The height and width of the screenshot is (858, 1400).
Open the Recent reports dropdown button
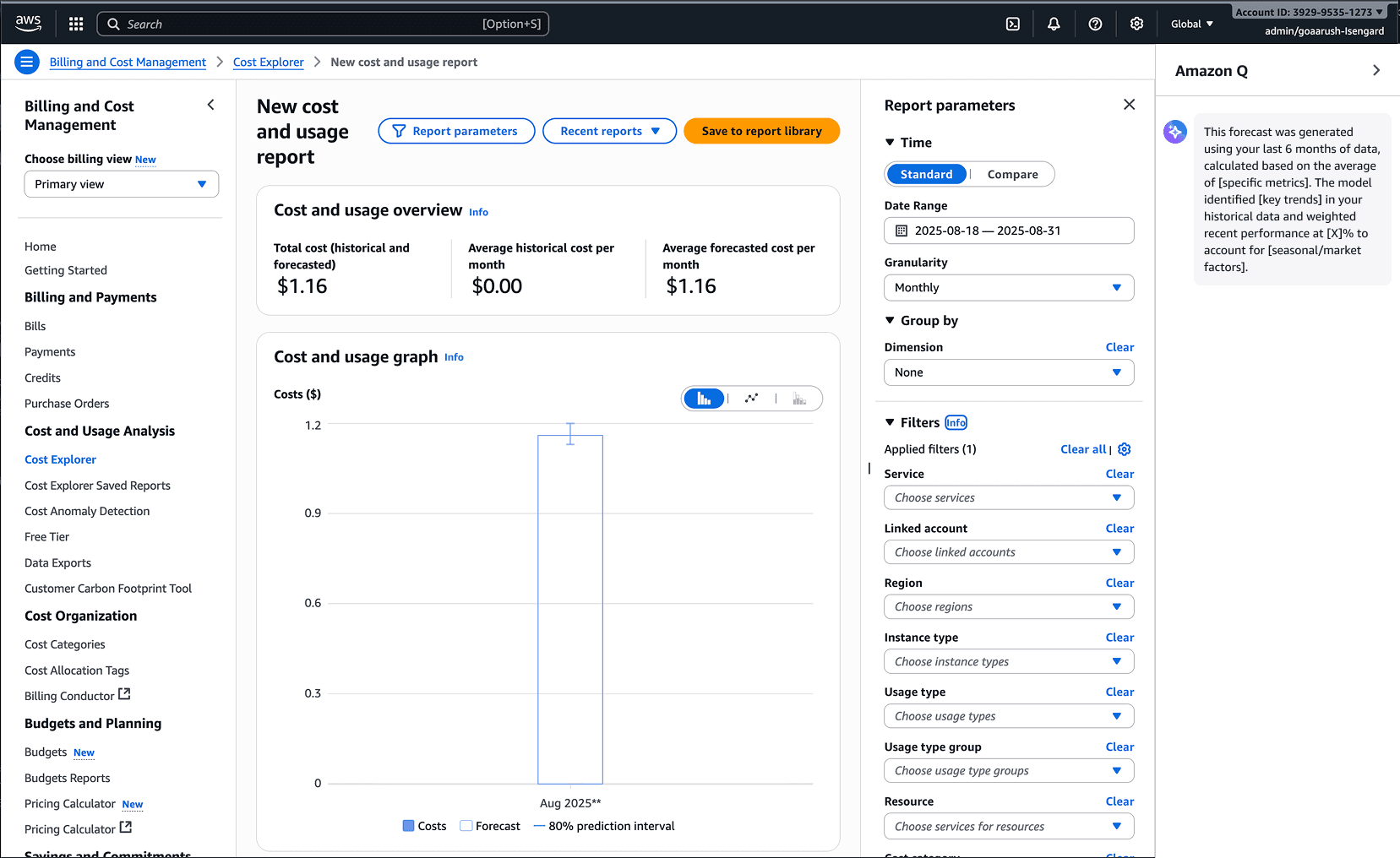click(x=609, y=131)
